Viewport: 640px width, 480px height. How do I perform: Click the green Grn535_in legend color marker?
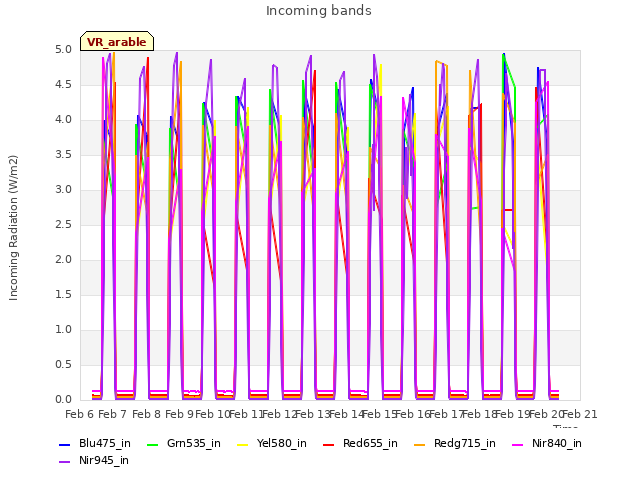(x=152, y=444)
